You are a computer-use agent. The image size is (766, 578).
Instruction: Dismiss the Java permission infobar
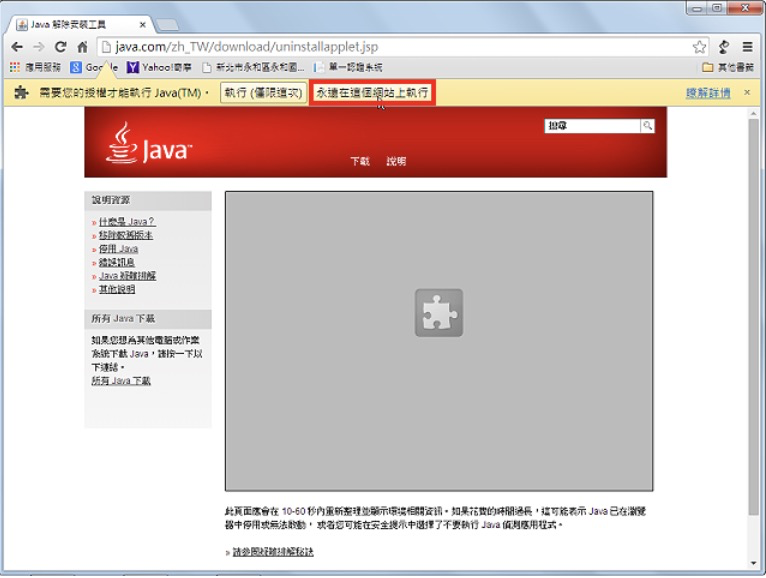point(747,92)
